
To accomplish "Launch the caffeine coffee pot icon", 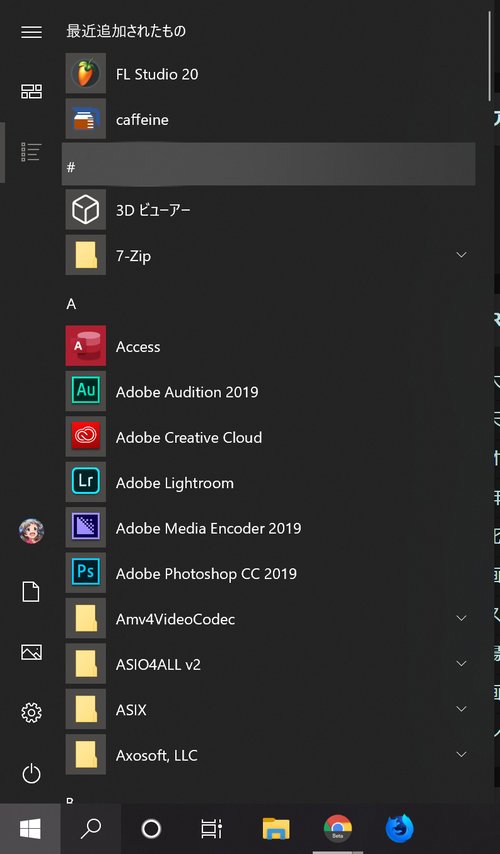I will click(x=86, y=119).
